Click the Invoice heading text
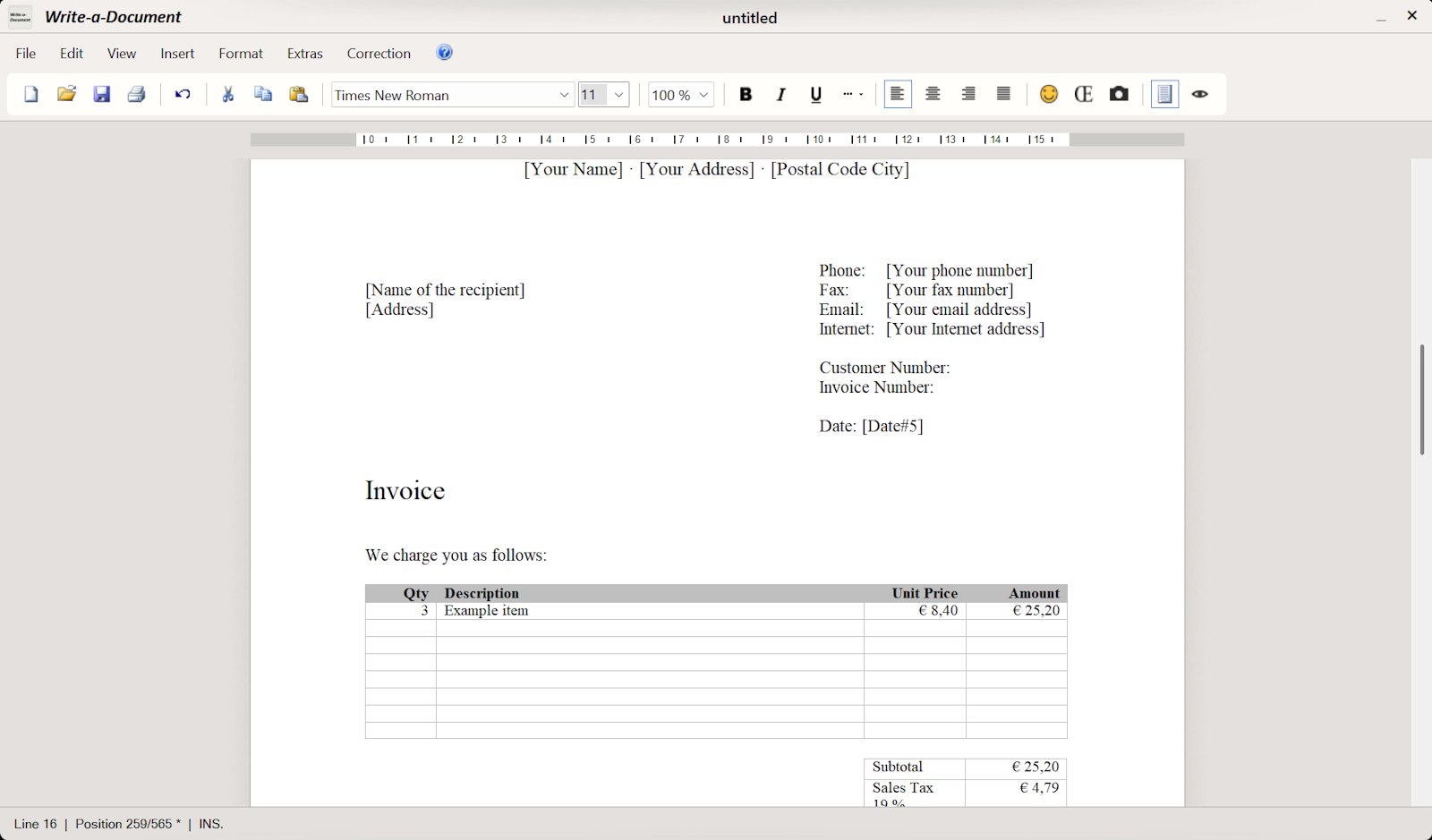This screenshot has height=840, width=1432. click(x=405, y=490)
